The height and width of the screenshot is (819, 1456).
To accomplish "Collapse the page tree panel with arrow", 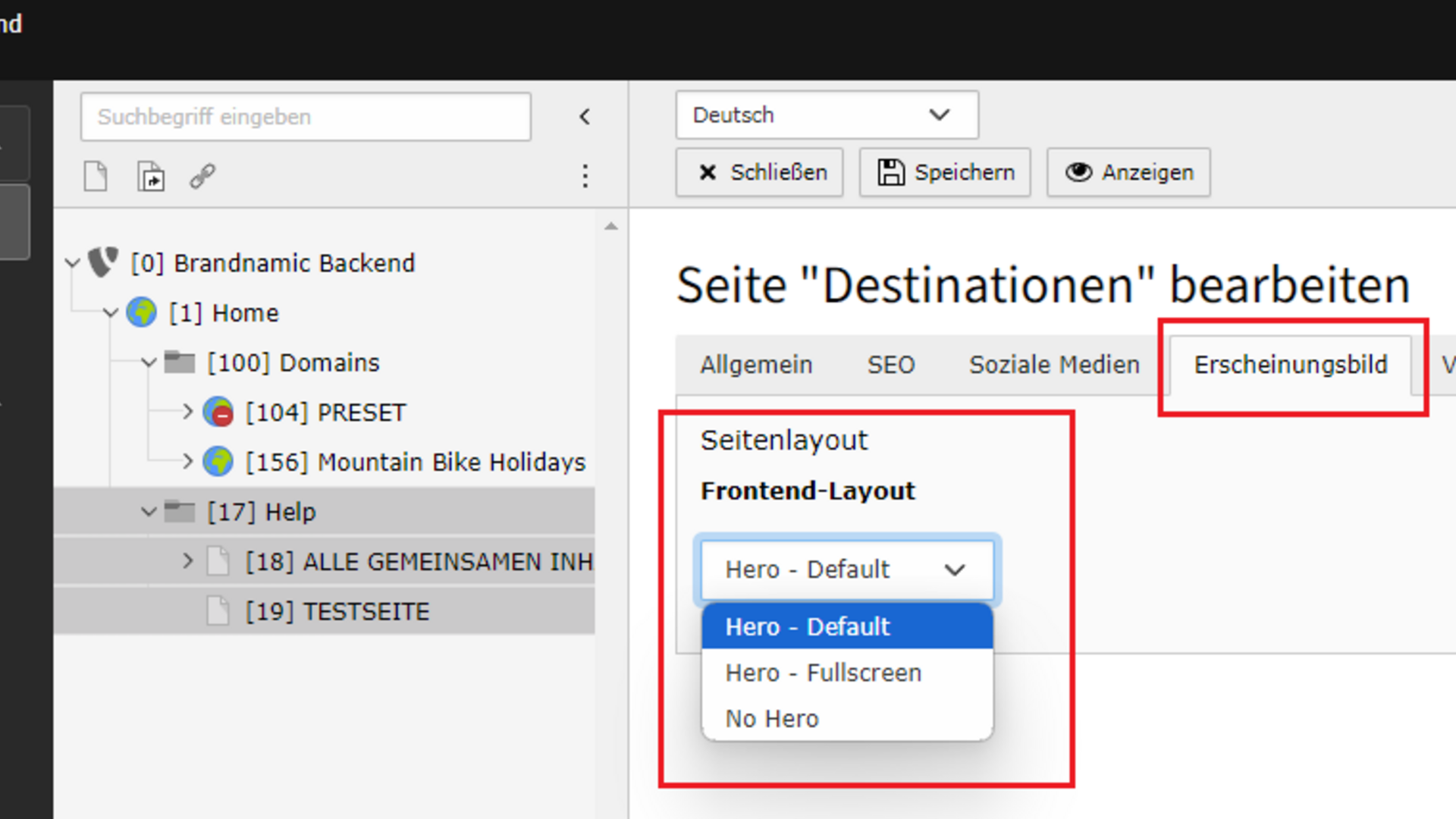I will (585, 117).
